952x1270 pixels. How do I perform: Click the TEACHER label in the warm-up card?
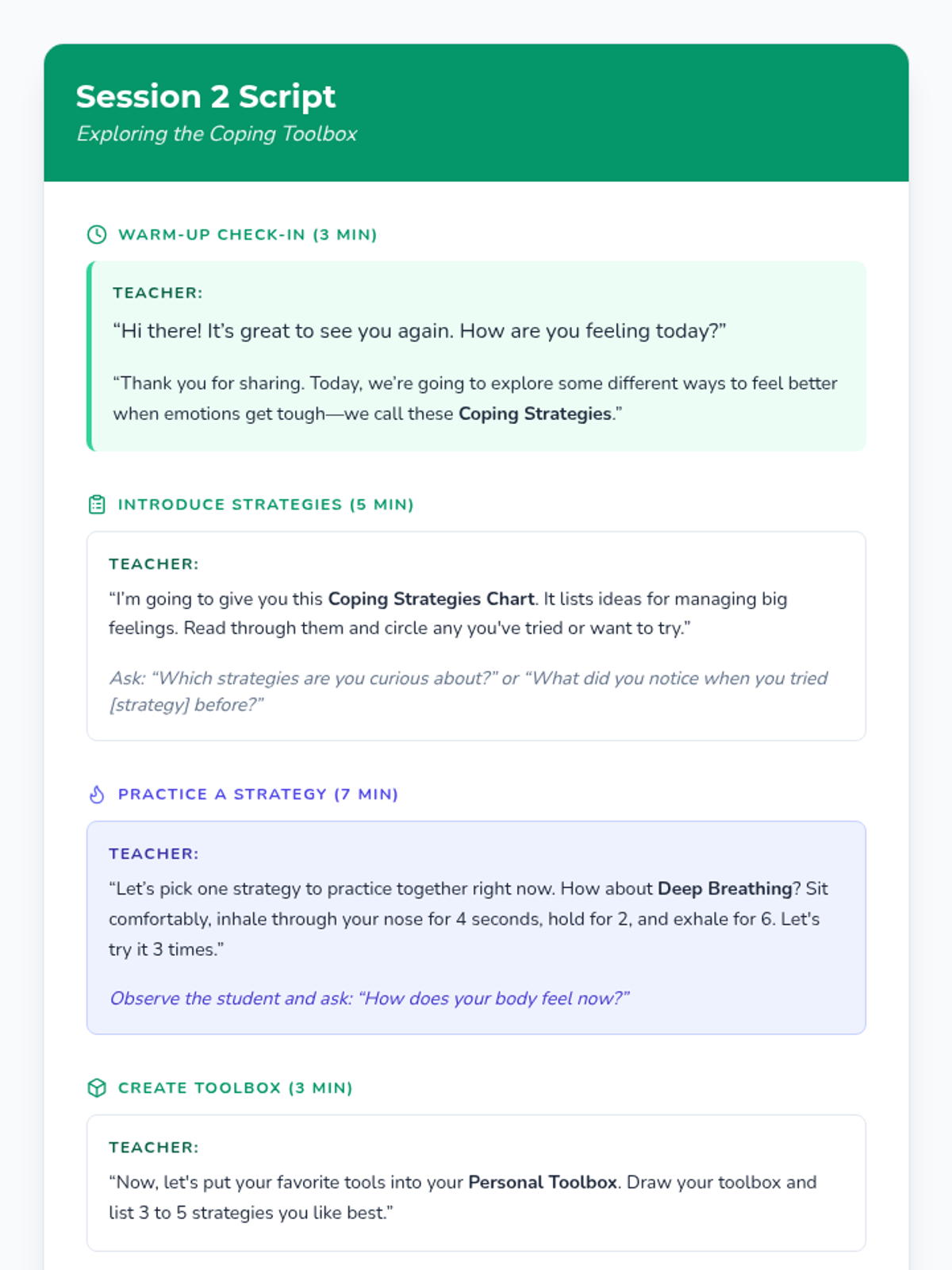(x=158, y=293)
